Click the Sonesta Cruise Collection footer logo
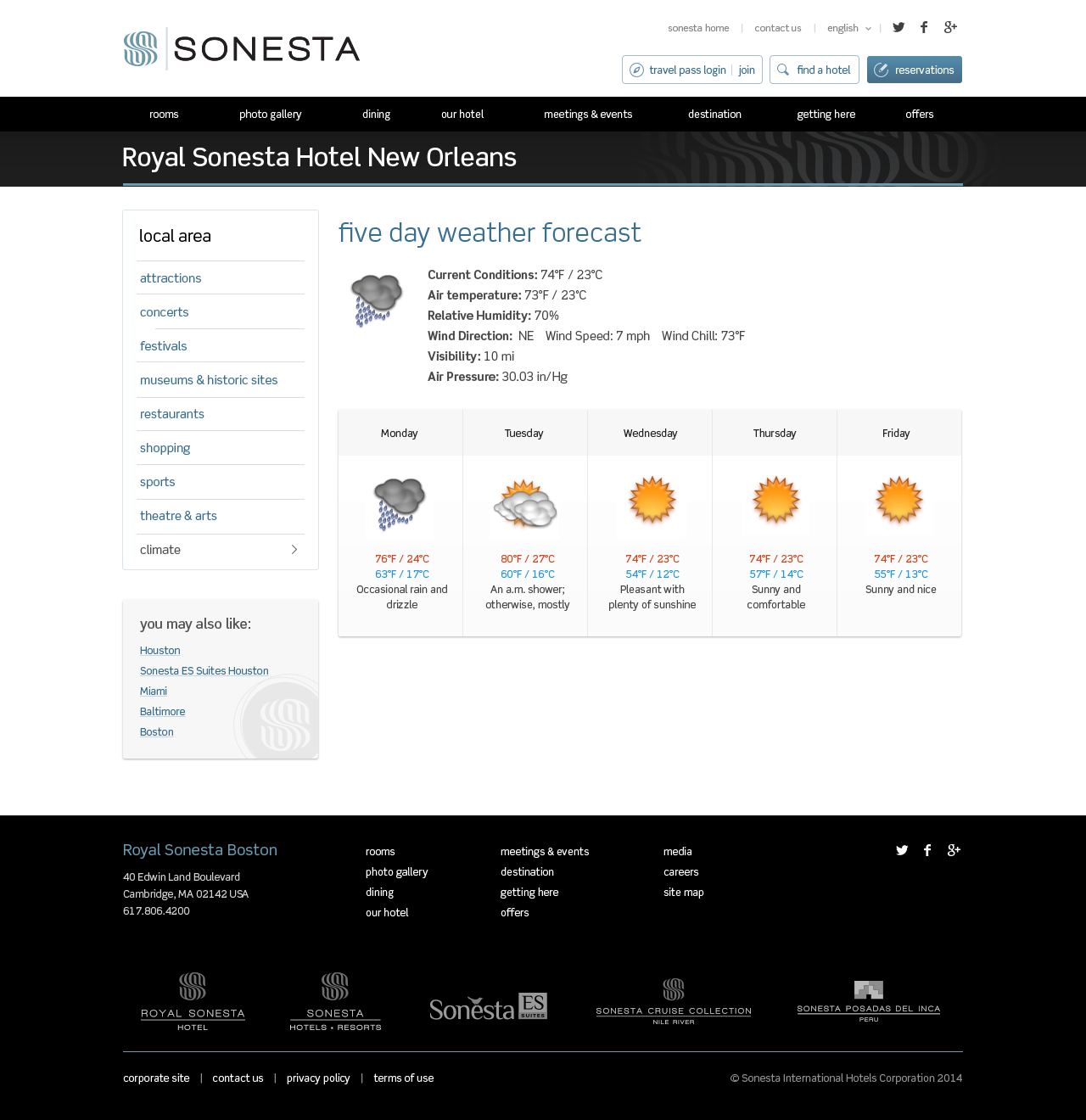This screenshot has height=1120, width=1086. pos(674,1001)
